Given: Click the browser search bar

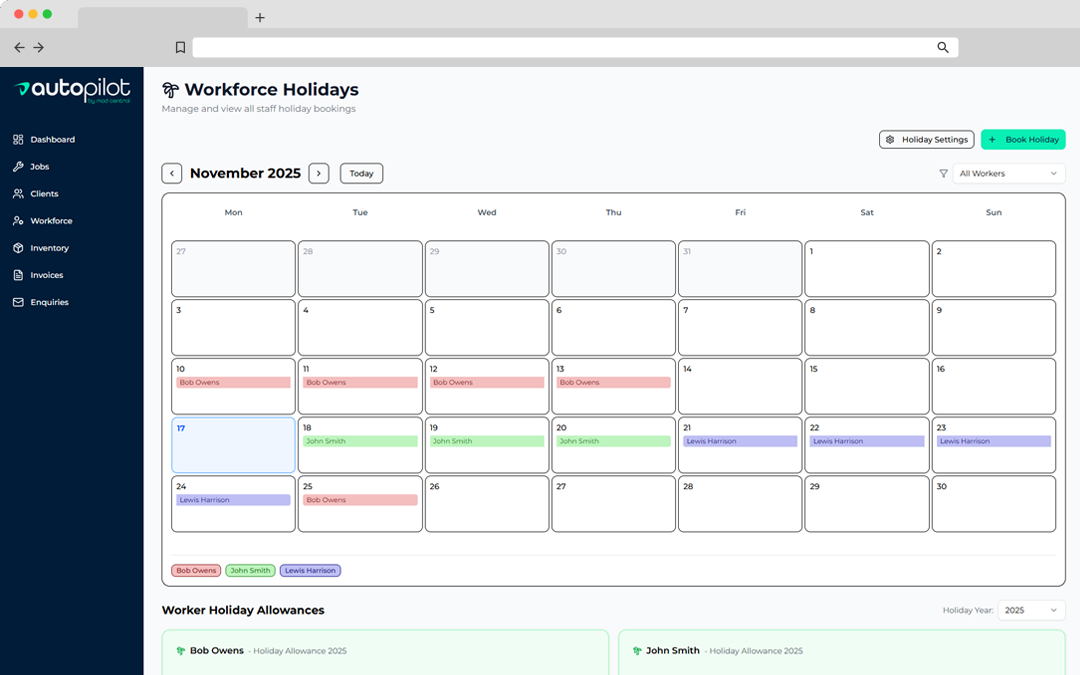Looking at the screenshot, I should (x=575, y=47).
